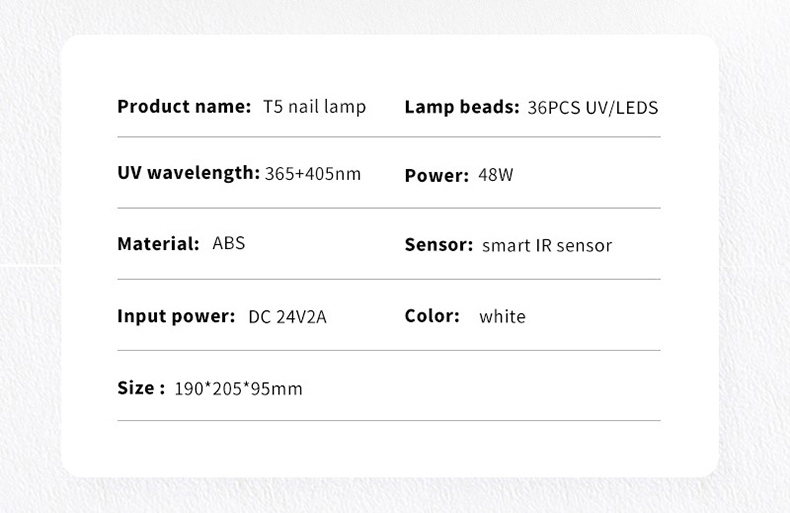Select the "48W" power value
The width and height of the screenshot is (790, 513).
pyautogui.click(x=496, y=175)
